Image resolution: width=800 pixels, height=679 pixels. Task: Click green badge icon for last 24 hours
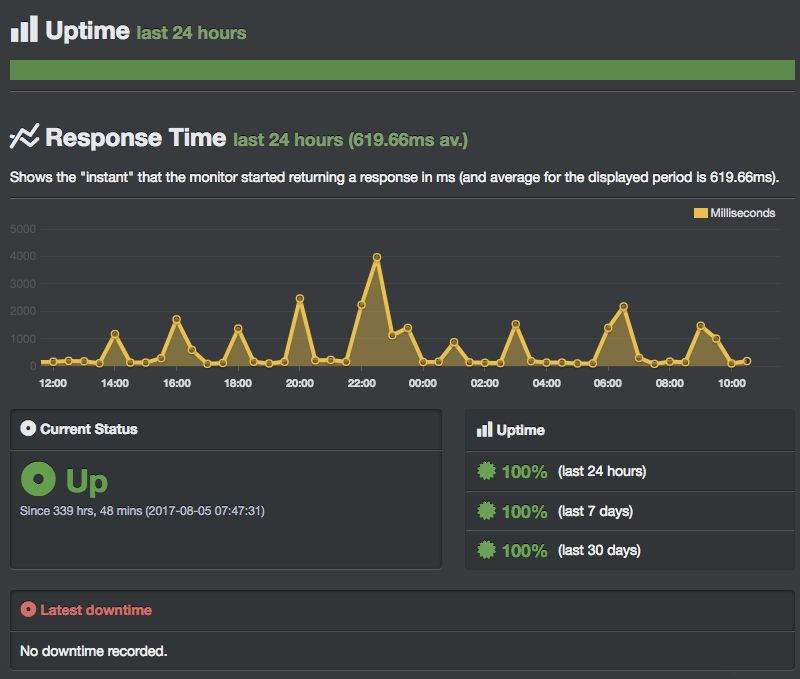coord(486,471)
